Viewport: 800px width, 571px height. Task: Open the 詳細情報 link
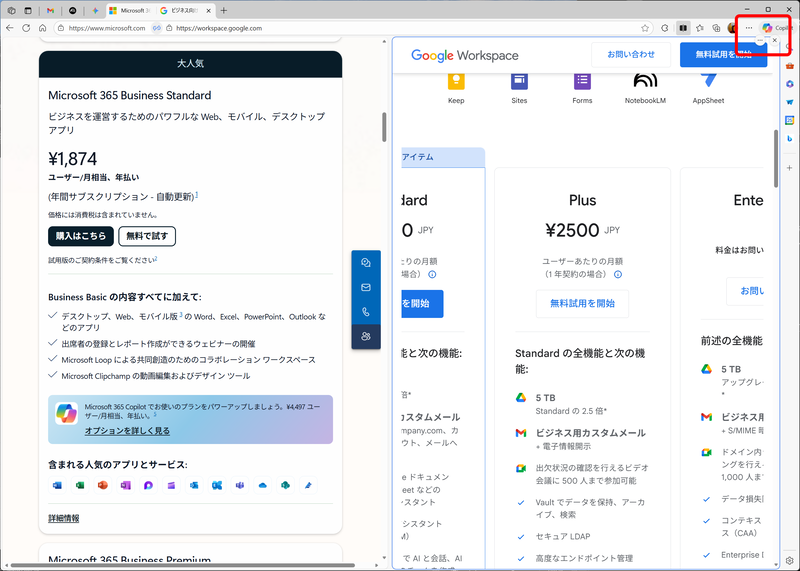pos(64,518)
